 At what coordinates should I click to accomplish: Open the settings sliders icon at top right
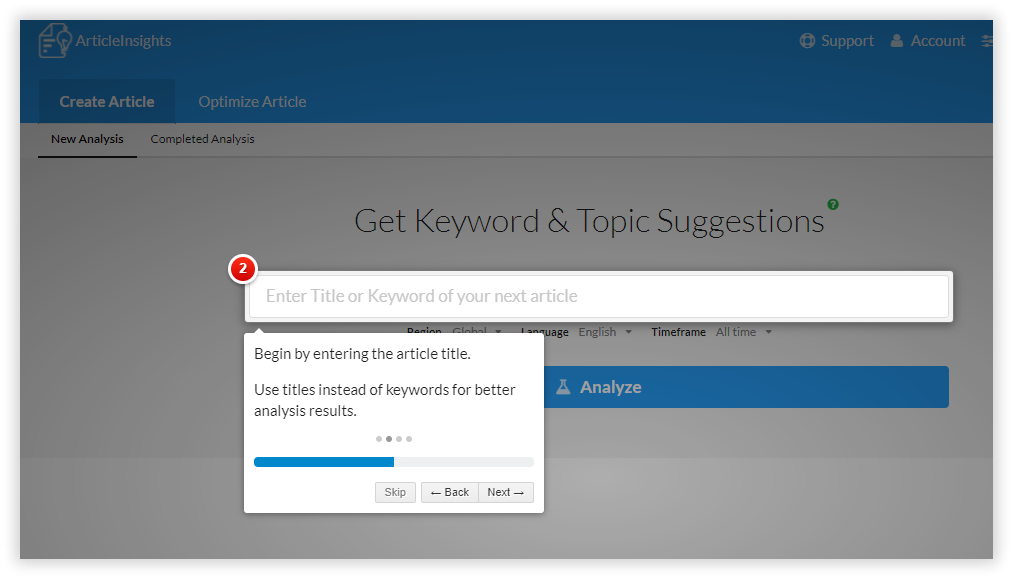[x=987, y=41]
